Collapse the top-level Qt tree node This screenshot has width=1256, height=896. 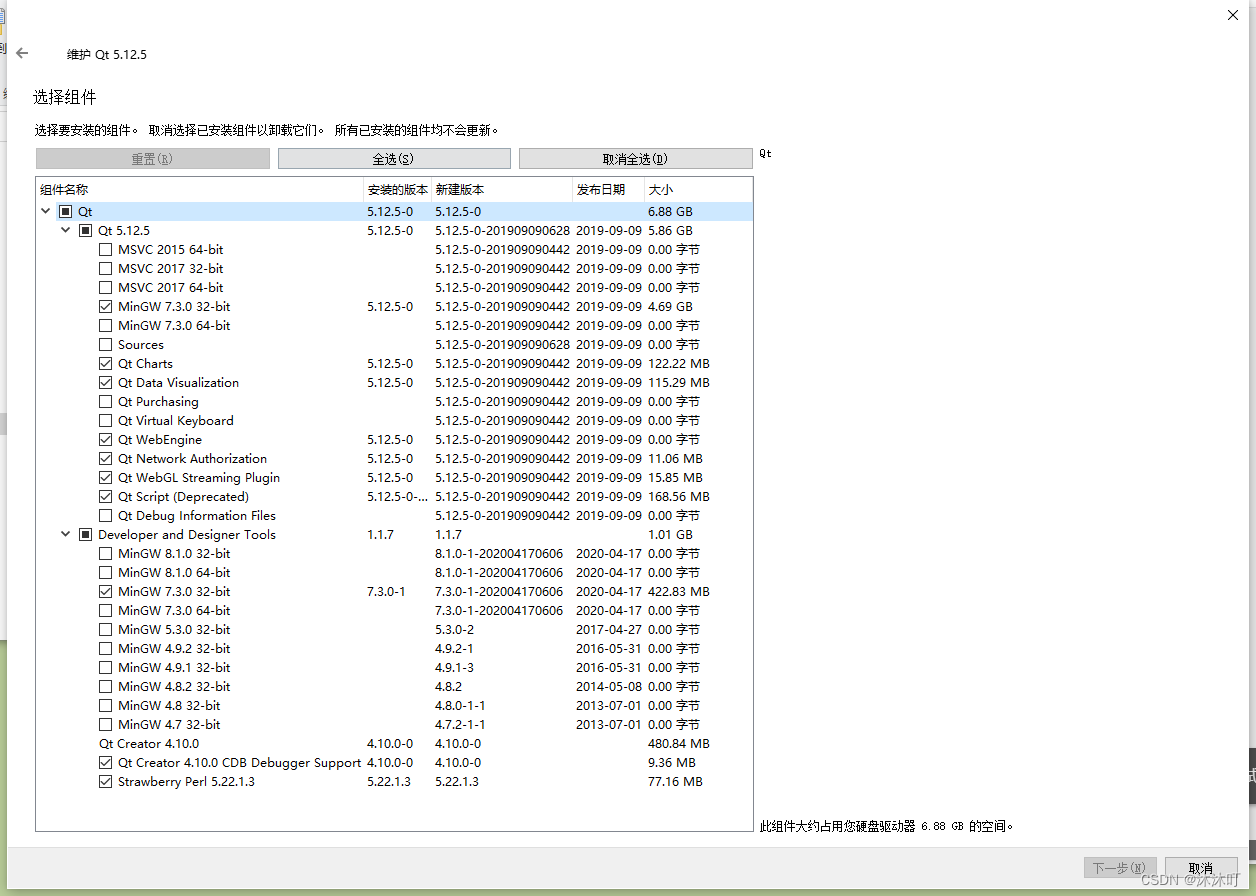tap(46, 212)
